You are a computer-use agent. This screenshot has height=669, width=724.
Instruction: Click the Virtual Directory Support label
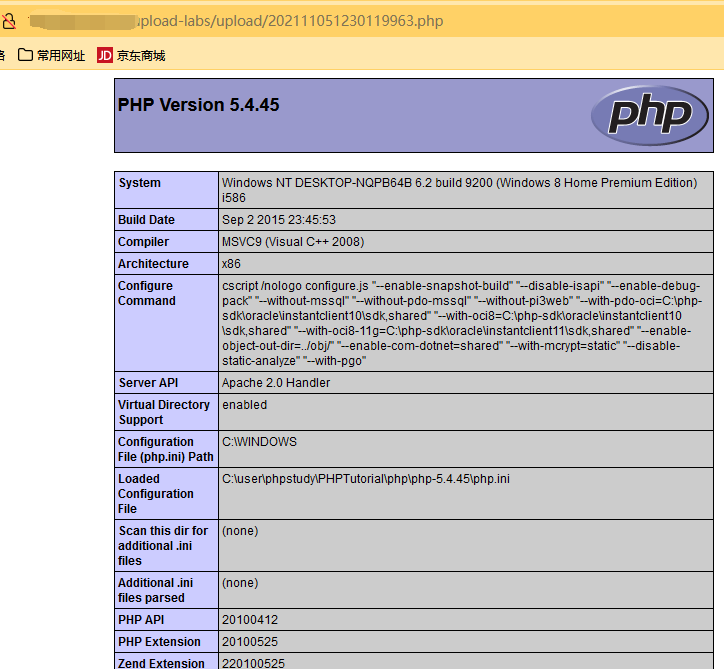(164, 412)
